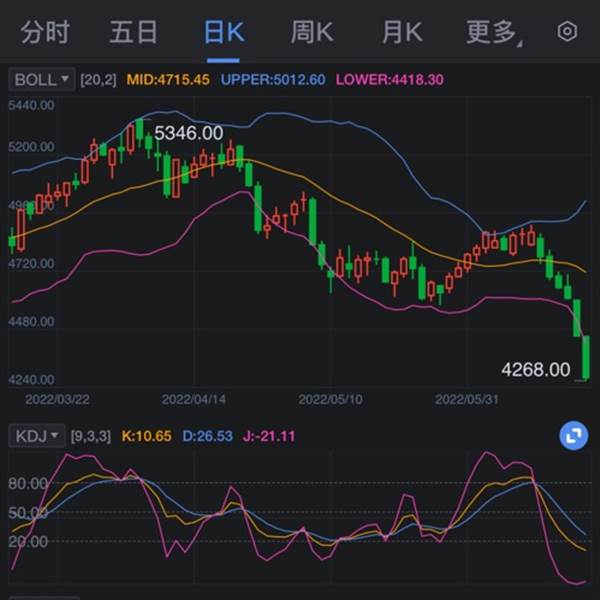
Task: Click the MID:4715.45 value label
Action: (x=168, y=80)
